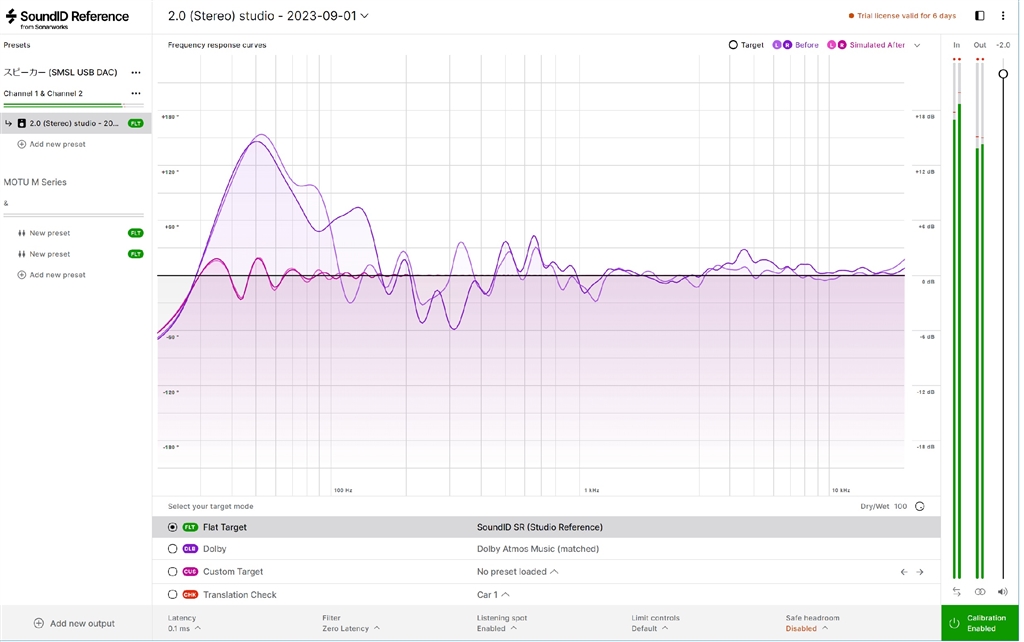
Task: Expand the Limit controls Default setting
Action: 655,623
